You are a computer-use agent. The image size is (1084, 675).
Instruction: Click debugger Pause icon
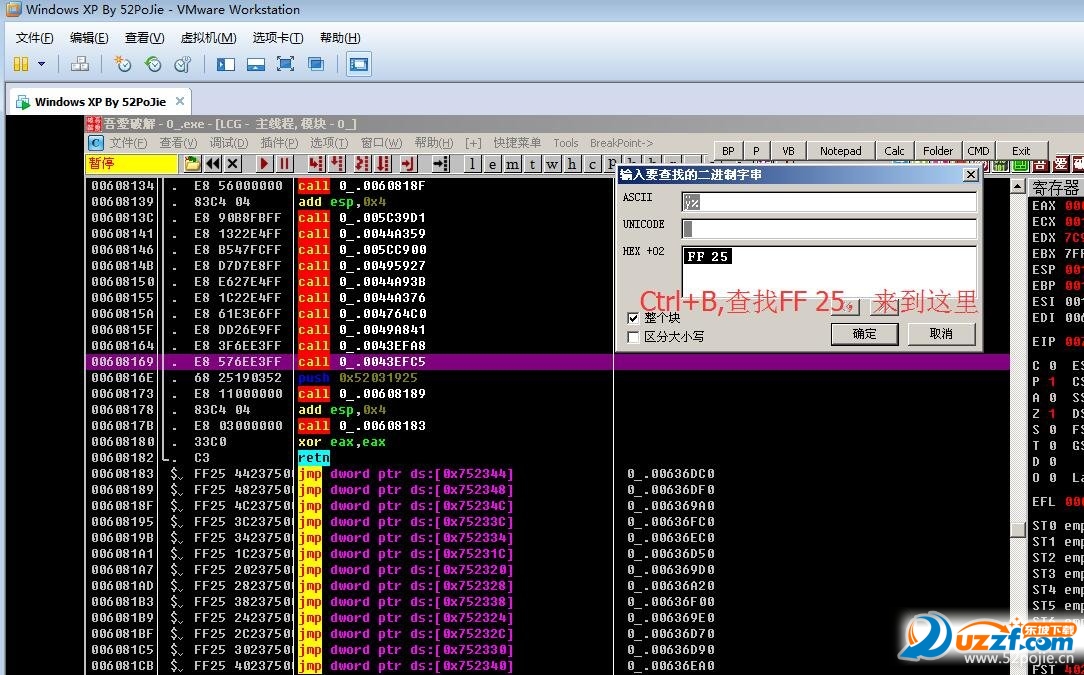pyautogui.click(x=284, y=164)
